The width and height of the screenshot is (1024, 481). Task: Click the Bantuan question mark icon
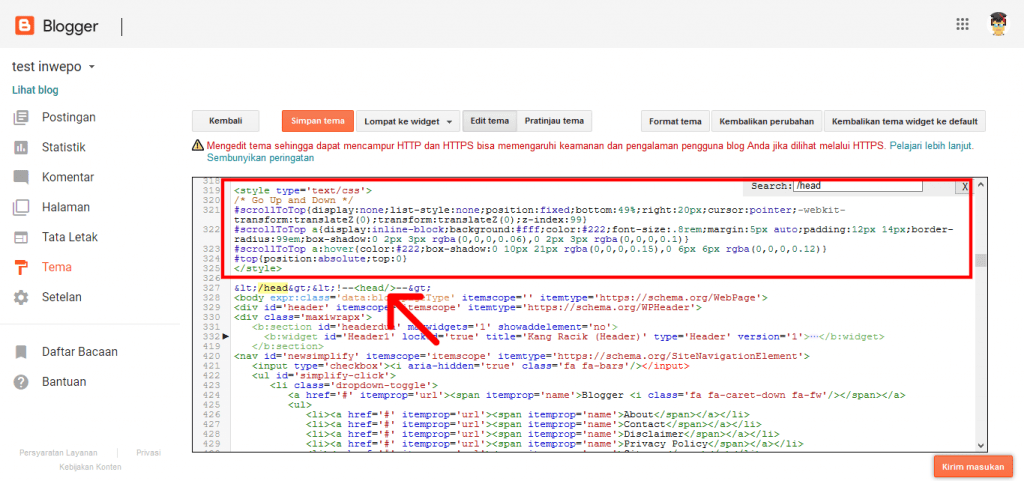(x=21, y=382)
